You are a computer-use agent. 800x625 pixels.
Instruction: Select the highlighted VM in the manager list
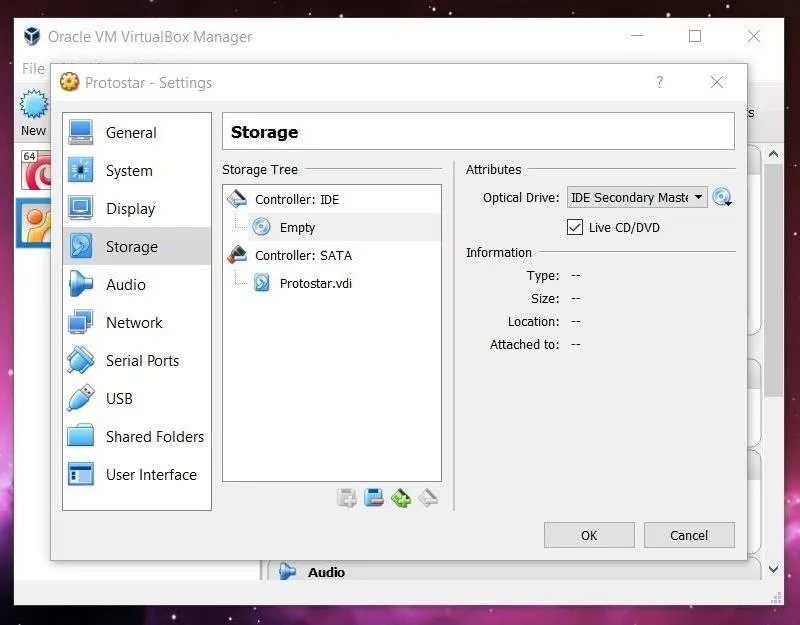point(34,223)
